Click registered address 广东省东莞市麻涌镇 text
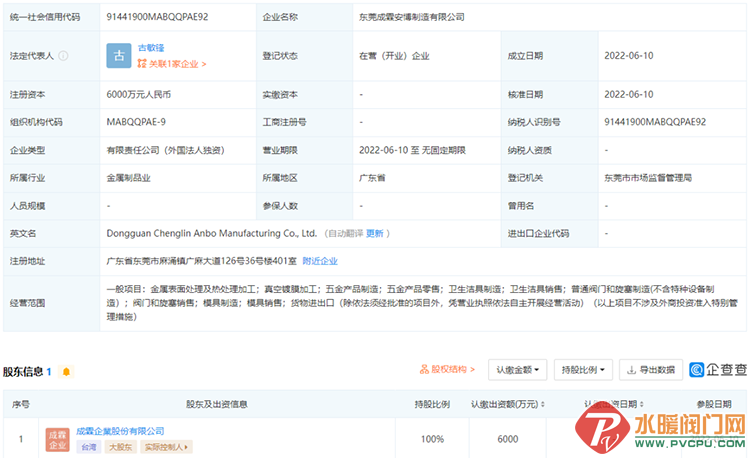The height and width of the screenshot is (458, 750). 201,261
